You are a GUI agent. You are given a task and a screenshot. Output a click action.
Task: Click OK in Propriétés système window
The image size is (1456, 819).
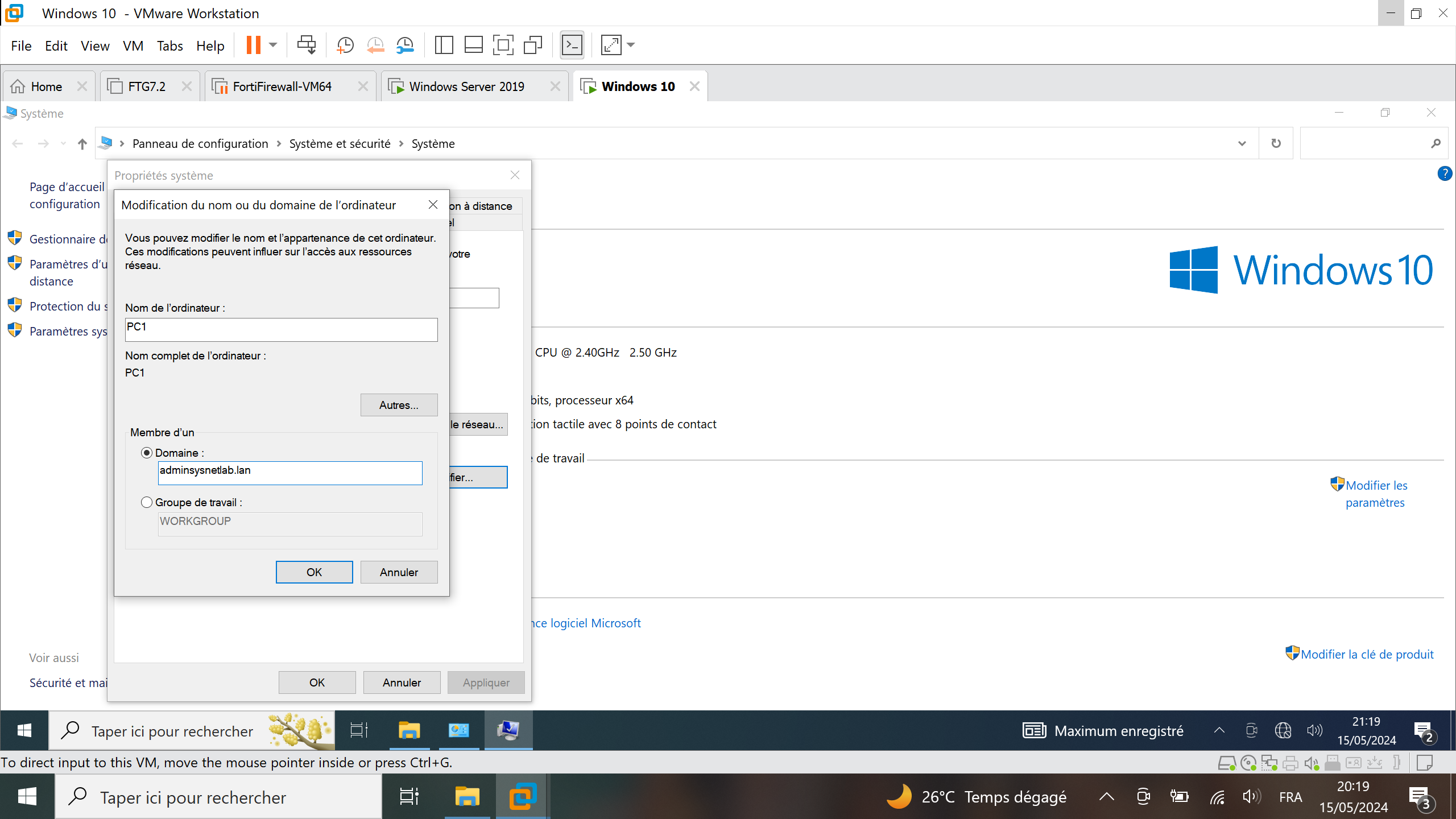tap(317, 682)
